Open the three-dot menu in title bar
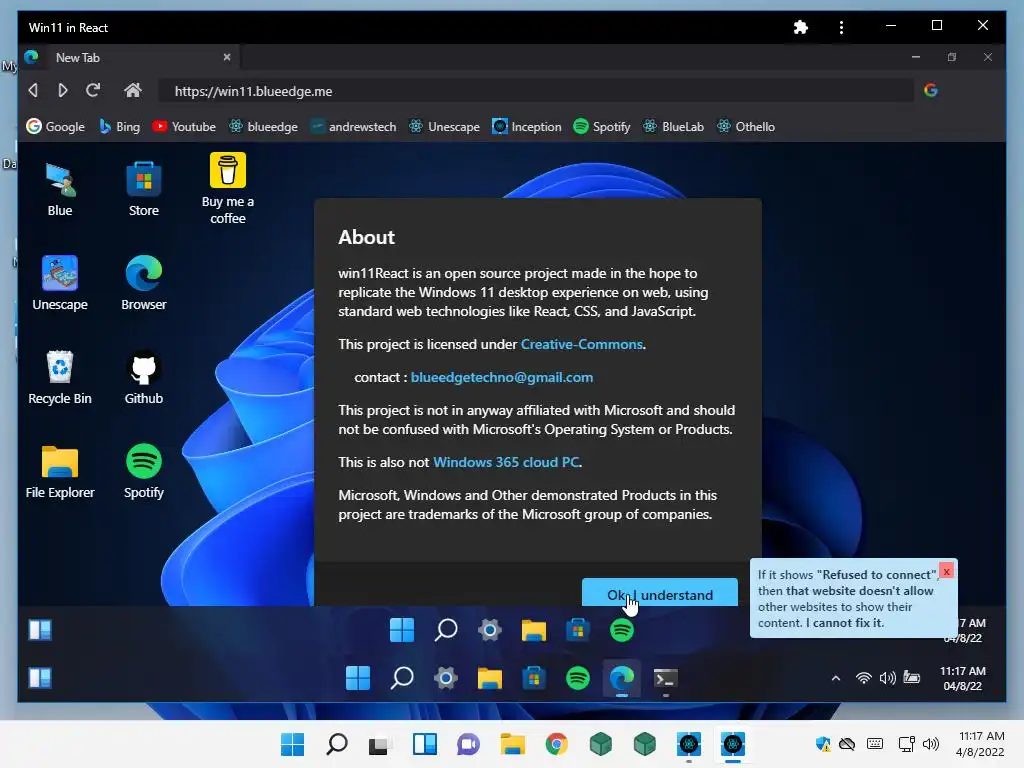Viewport: 1024px width, 768px height. [x=841, y=27]
